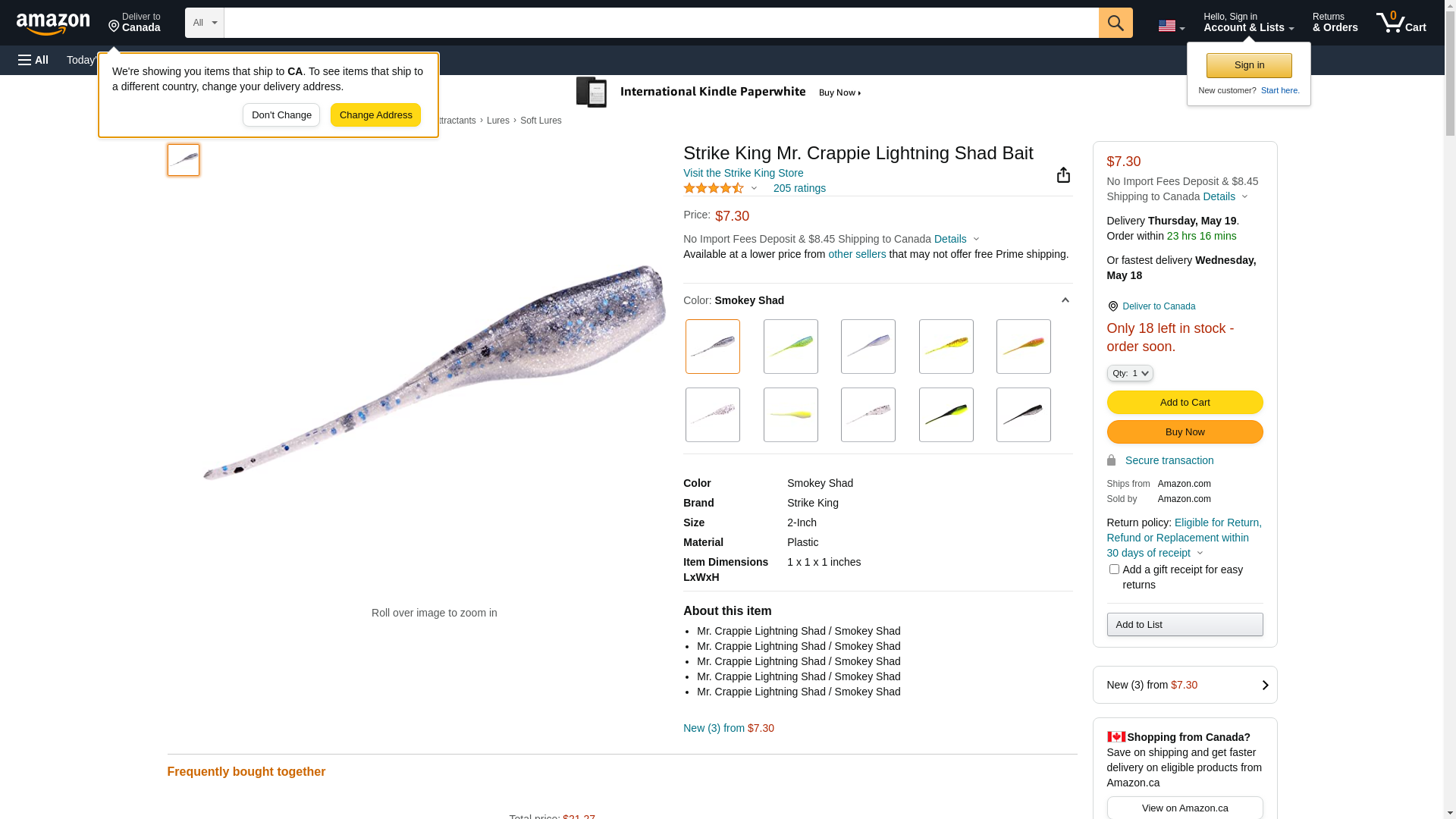Select the black and chartreuse lure color swatch
This screenshot has height=819, width=1456.
coord(946,415)
